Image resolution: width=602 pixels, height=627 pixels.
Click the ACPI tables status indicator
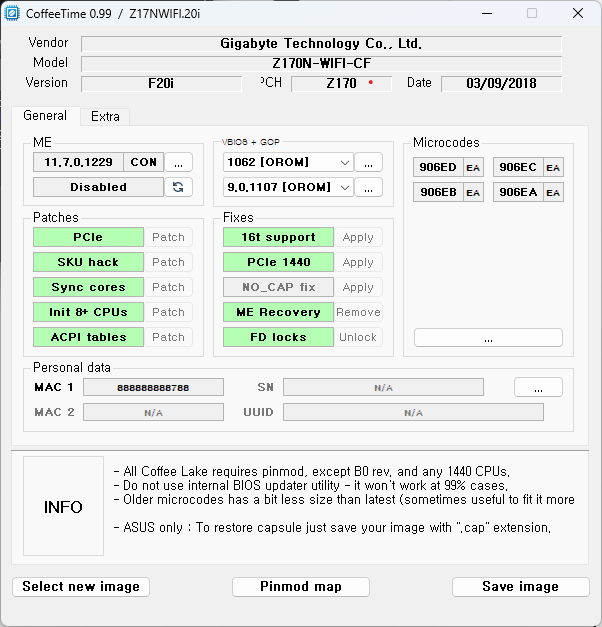88,337
